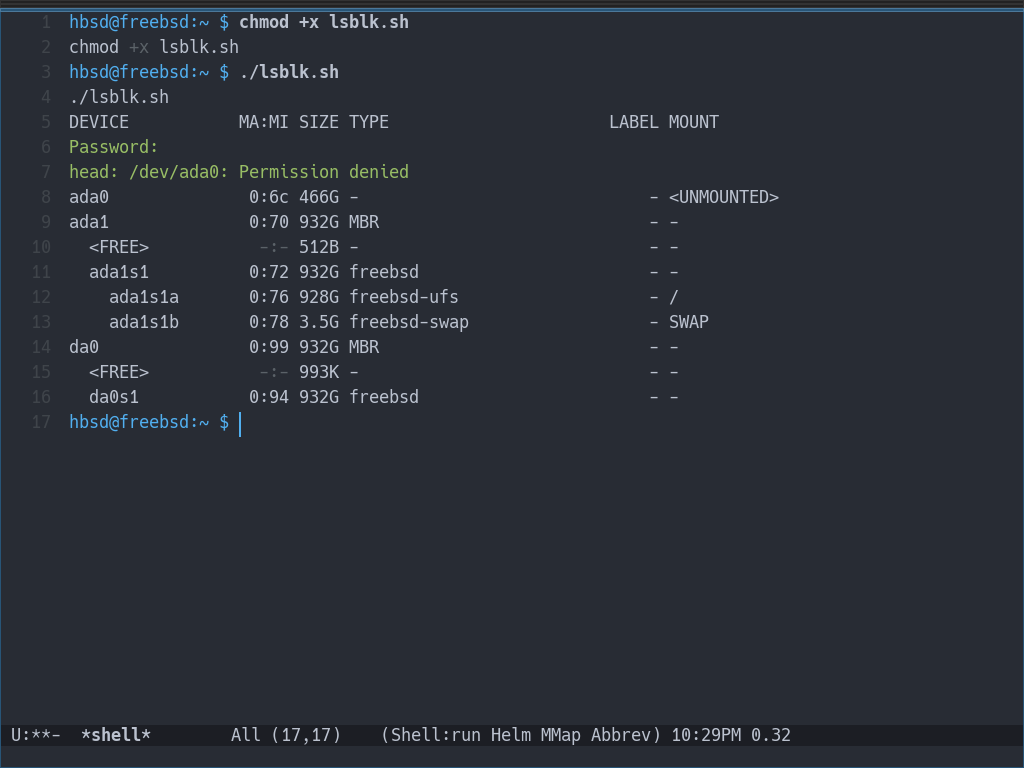This screenshot has width=1024, height=768.
Task: Click the <UNMOUNTED> mount text
Action: [724, 197]
